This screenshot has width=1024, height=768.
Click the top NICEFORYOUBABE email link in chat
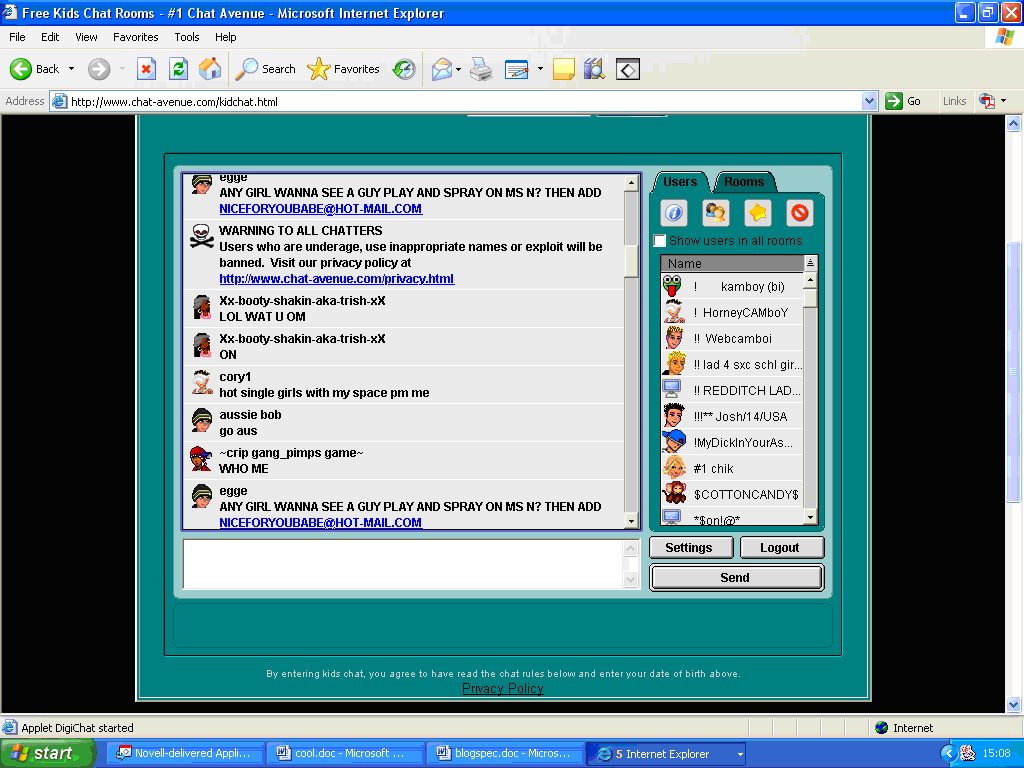321,209
